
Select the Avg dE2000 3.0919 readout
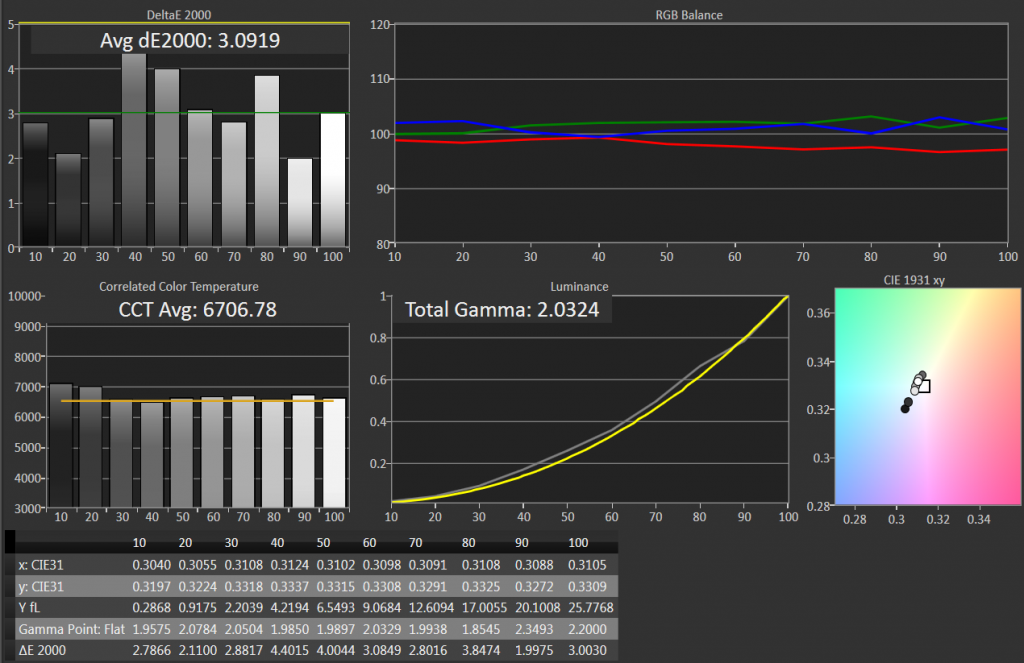(x=192, y=41)
